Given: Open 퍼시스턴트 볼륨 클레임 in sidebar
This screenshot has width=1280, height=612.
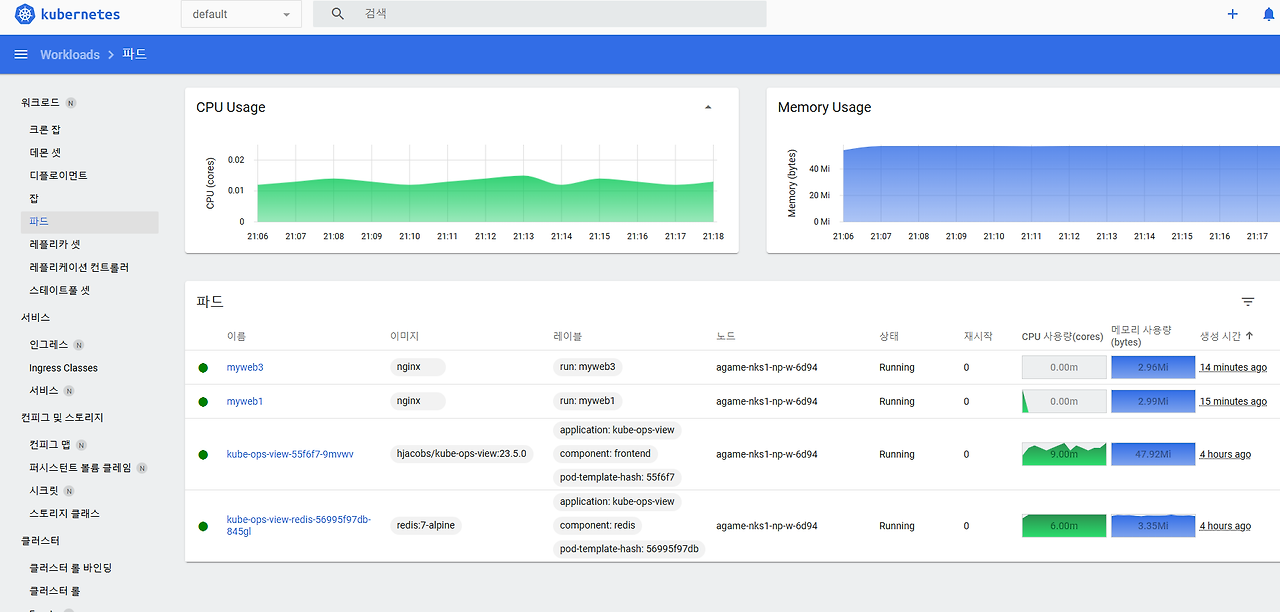Looking at the screenshot, I should point(80,468).
